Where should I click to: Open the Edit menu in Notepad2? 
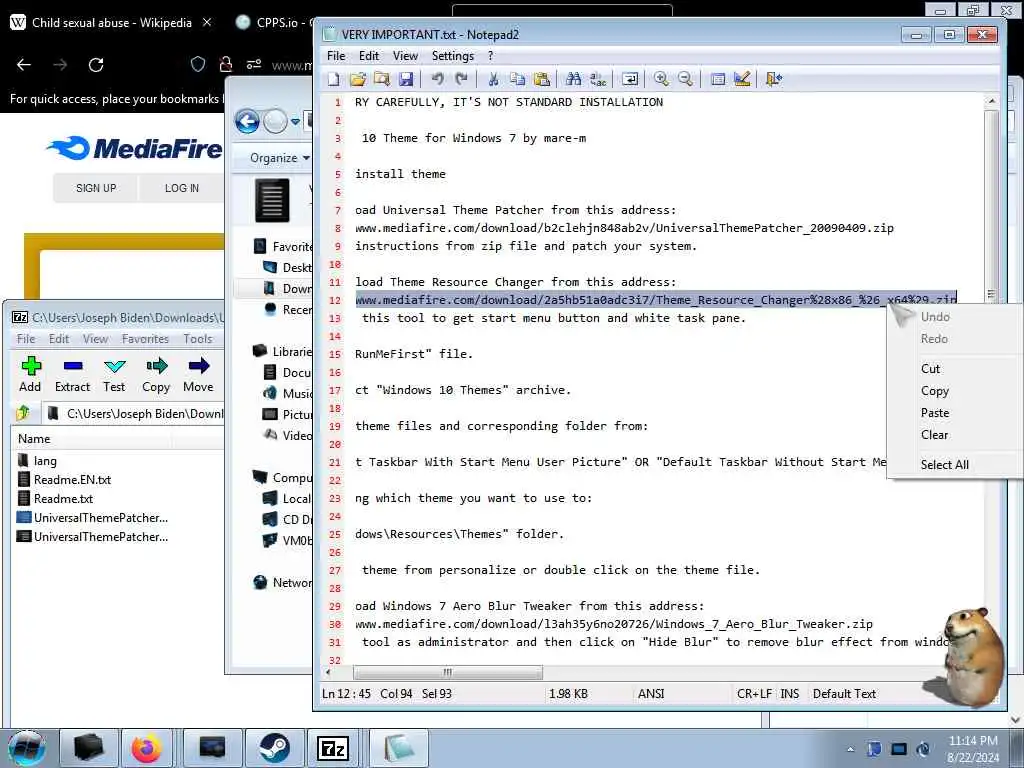click(369, 56)
